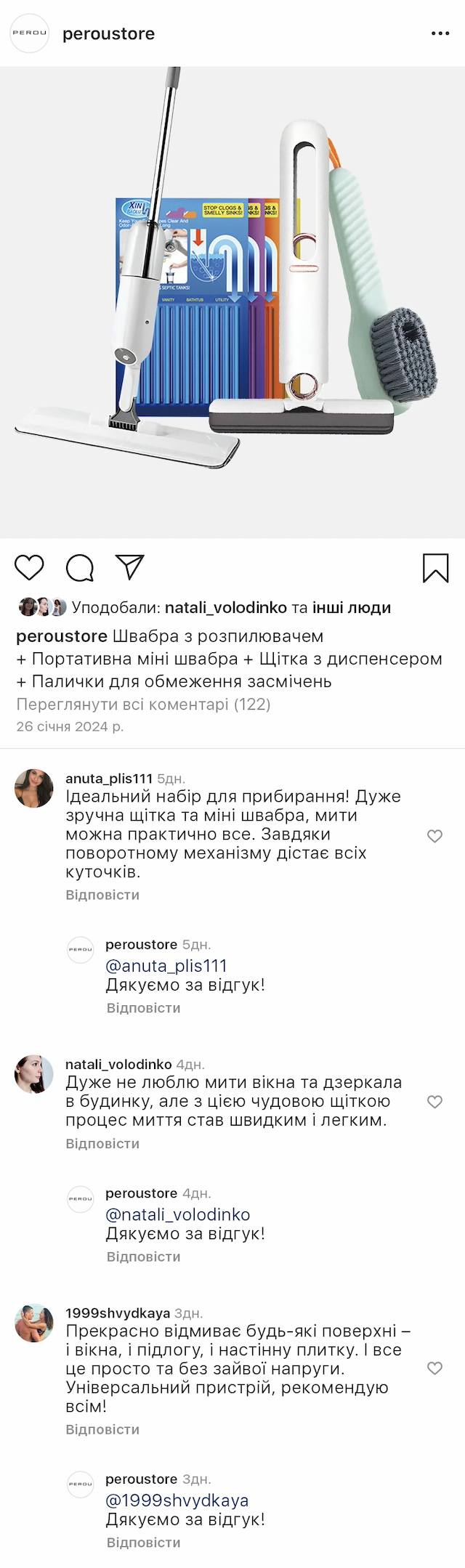The image size is (465, 1568).
Task: Expand all 122 comments
Action: click(x=143, y=704)
